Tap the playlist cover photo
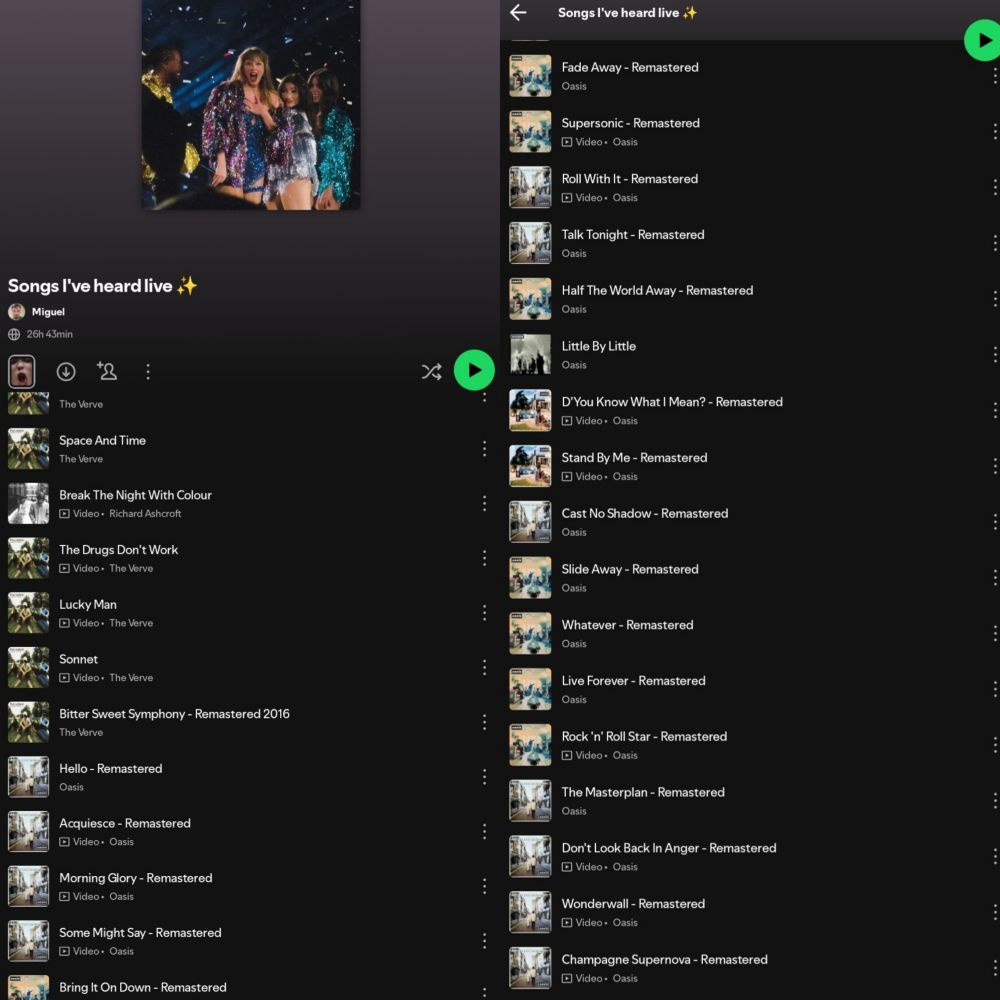The image size is (1000, 1000). (x=251, y=104)
